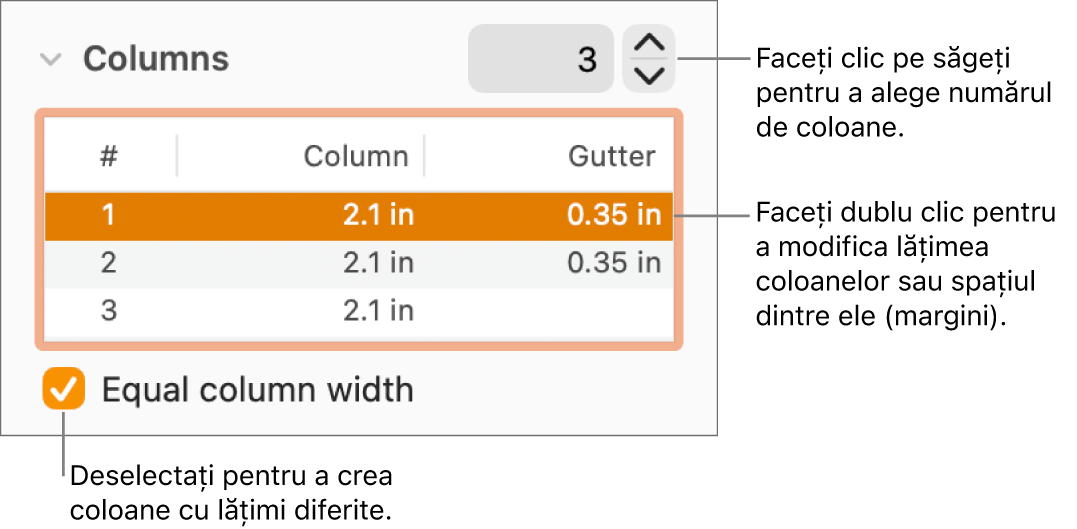
Task: Click the Gutter table header
Action: click(x=612, y=156)
